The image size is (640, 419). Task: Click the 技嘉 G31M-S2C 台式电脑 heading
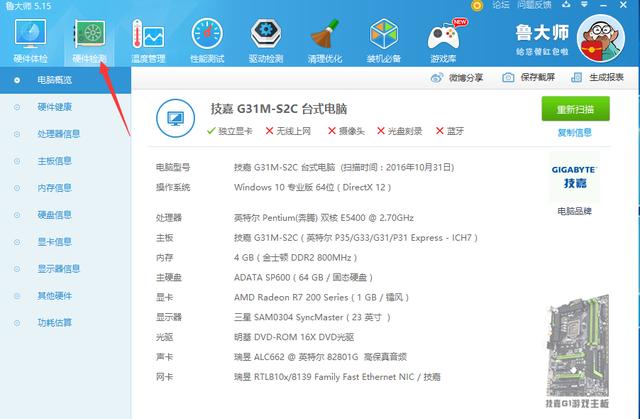(279, 109)
